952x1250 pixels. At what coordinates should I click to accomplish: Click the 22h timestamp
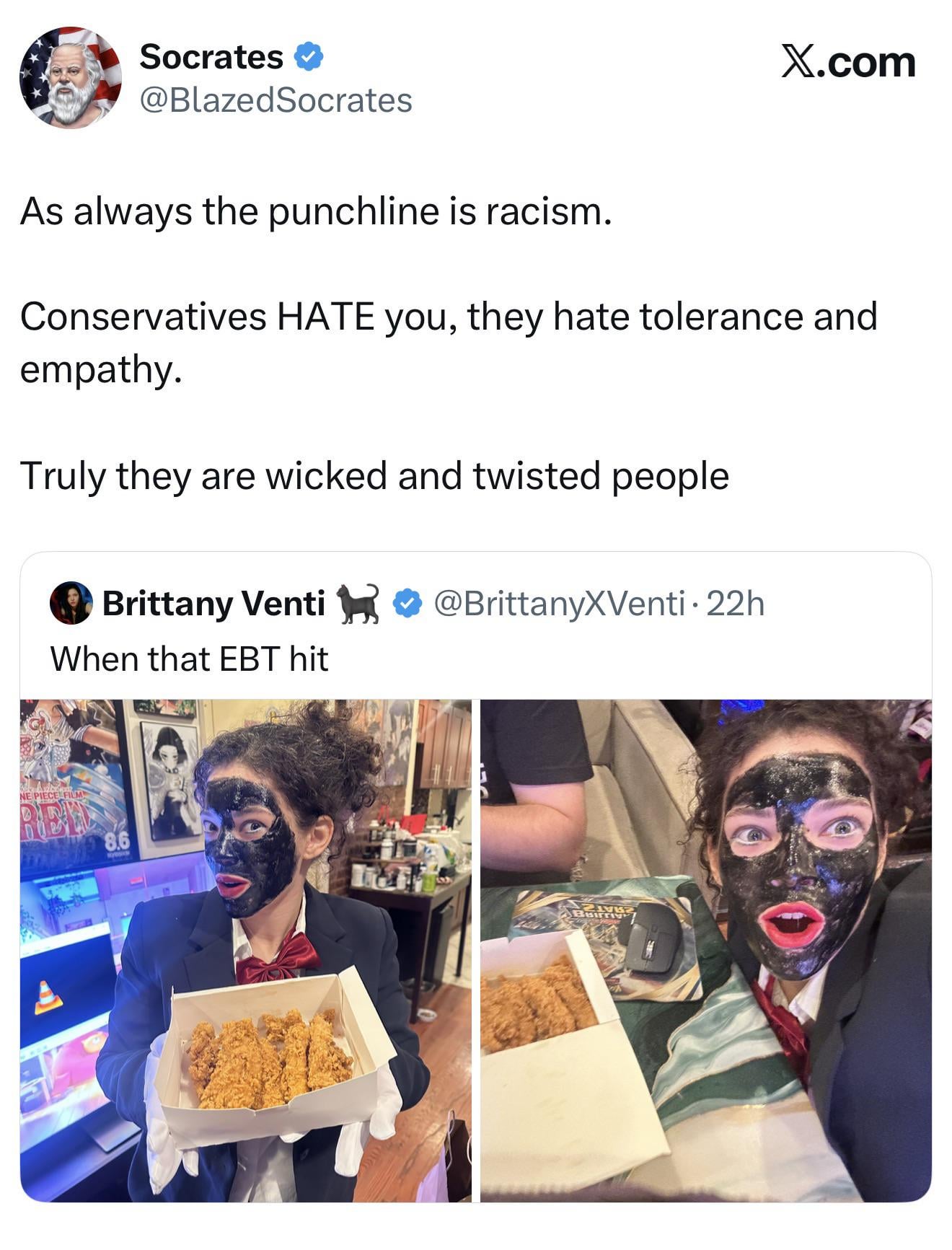735,604
